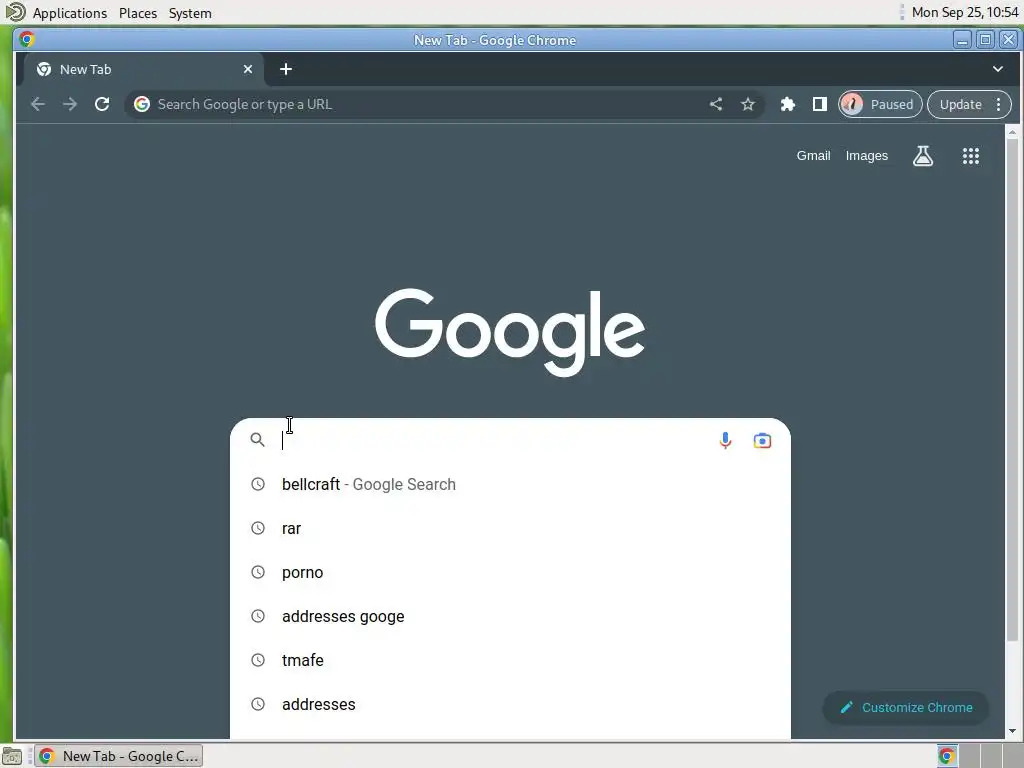The width and height of the screenshot is (1024, 768).
Task: Select the New Tab tab
Action: click(143, 69)
